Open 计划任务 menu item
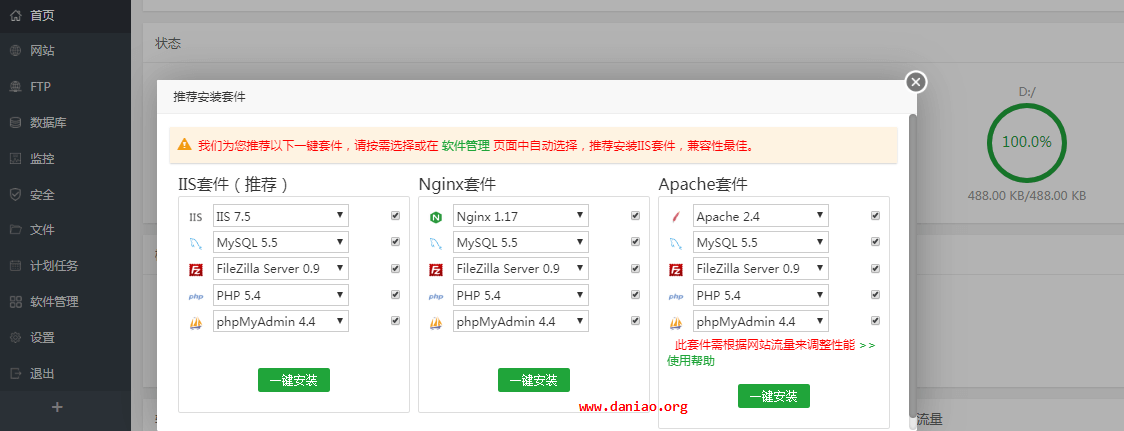This screenshot has width=1124, height=431. tap(65, 266)
